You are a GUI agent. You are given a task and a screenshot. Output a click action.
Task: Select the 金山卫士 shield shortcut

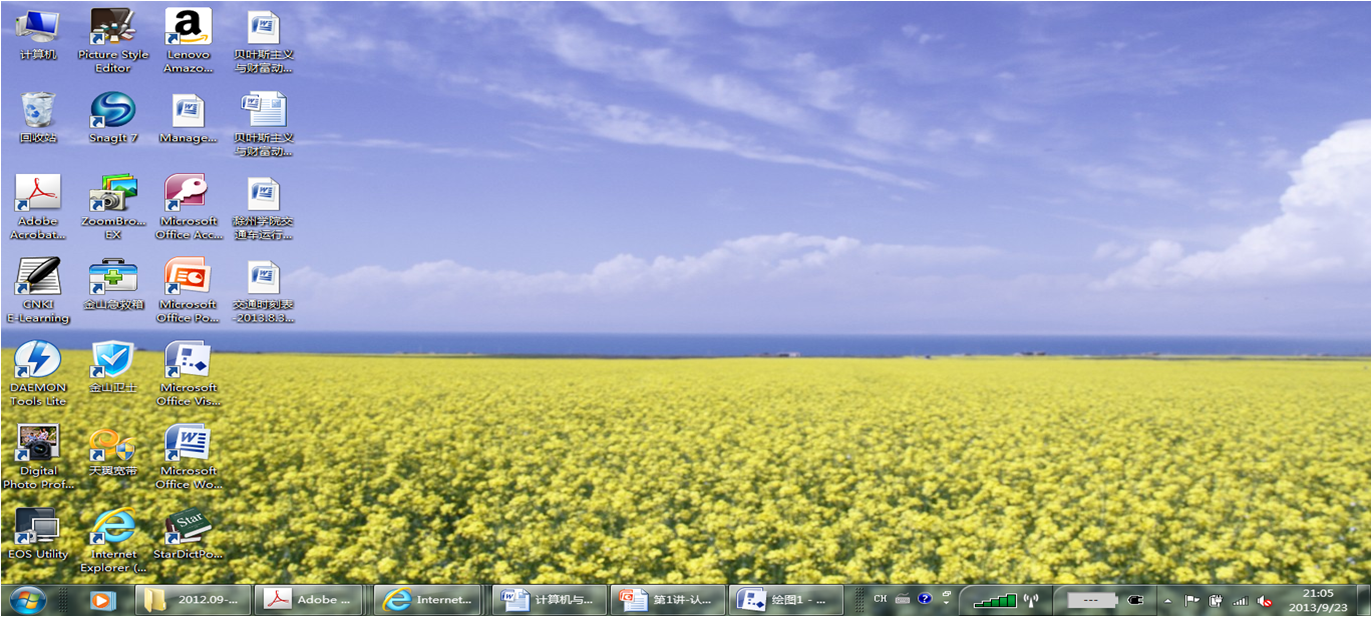[x=113, y=366]
